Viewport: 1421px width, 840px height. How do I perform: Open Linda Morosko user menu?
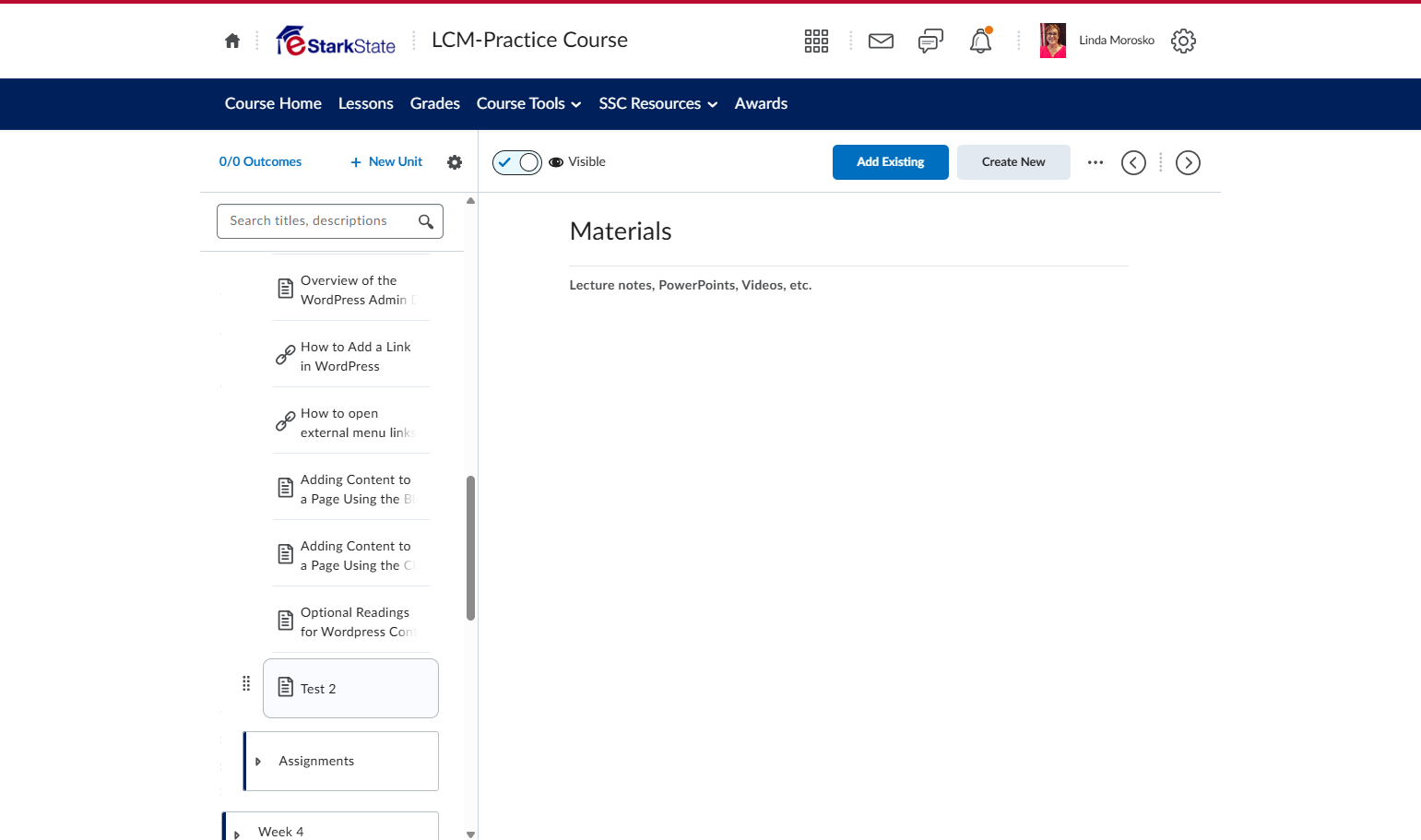tap(1116, 41)
